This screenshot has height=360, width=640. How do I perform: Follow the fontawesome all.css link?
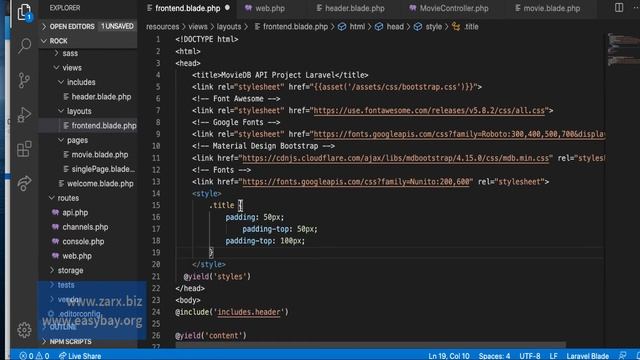[x=429, y=111]
